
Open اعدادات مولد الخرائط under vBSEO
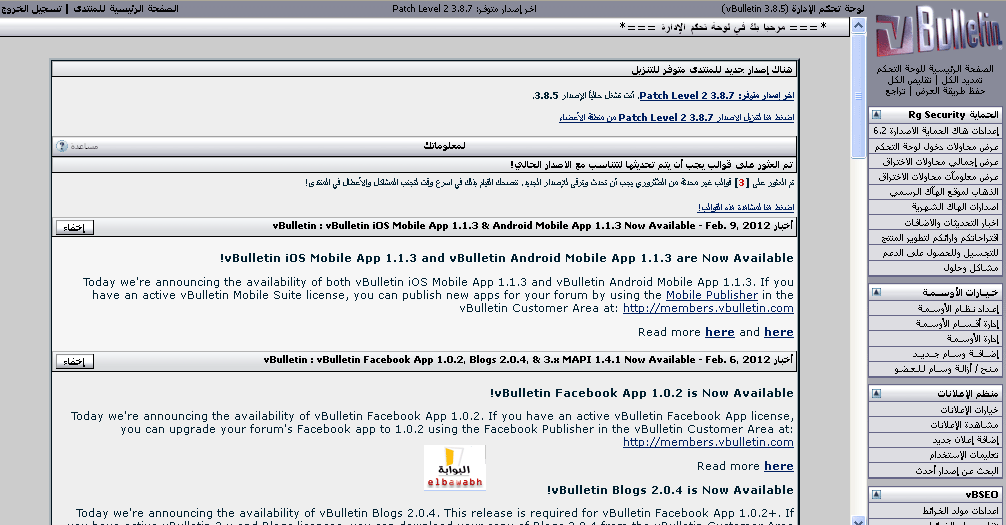point(935,511)
